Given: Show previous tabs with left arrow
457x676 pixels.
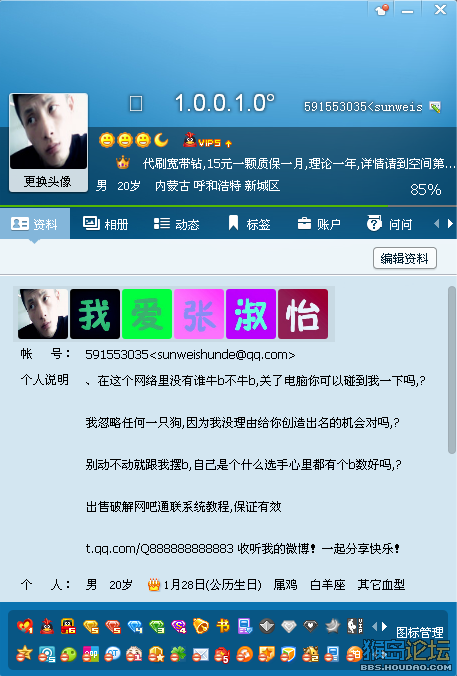Looking at the screenshot, I should (437, 224).
